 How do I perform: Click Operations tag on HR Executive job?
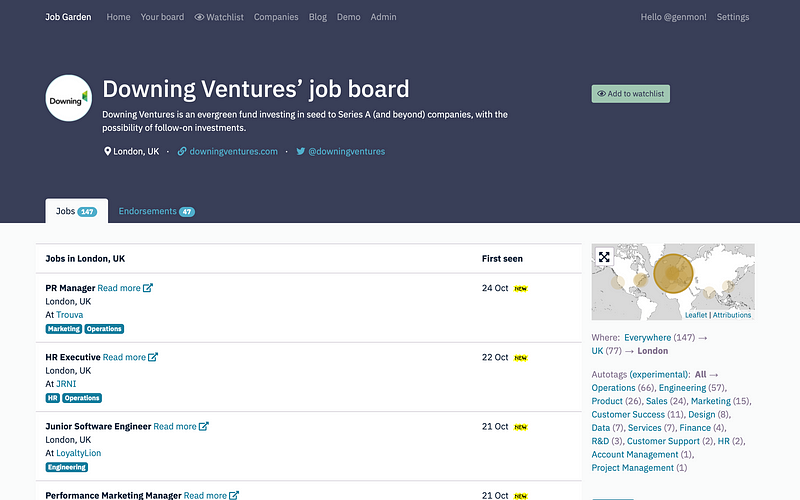[x=82, y=398]
